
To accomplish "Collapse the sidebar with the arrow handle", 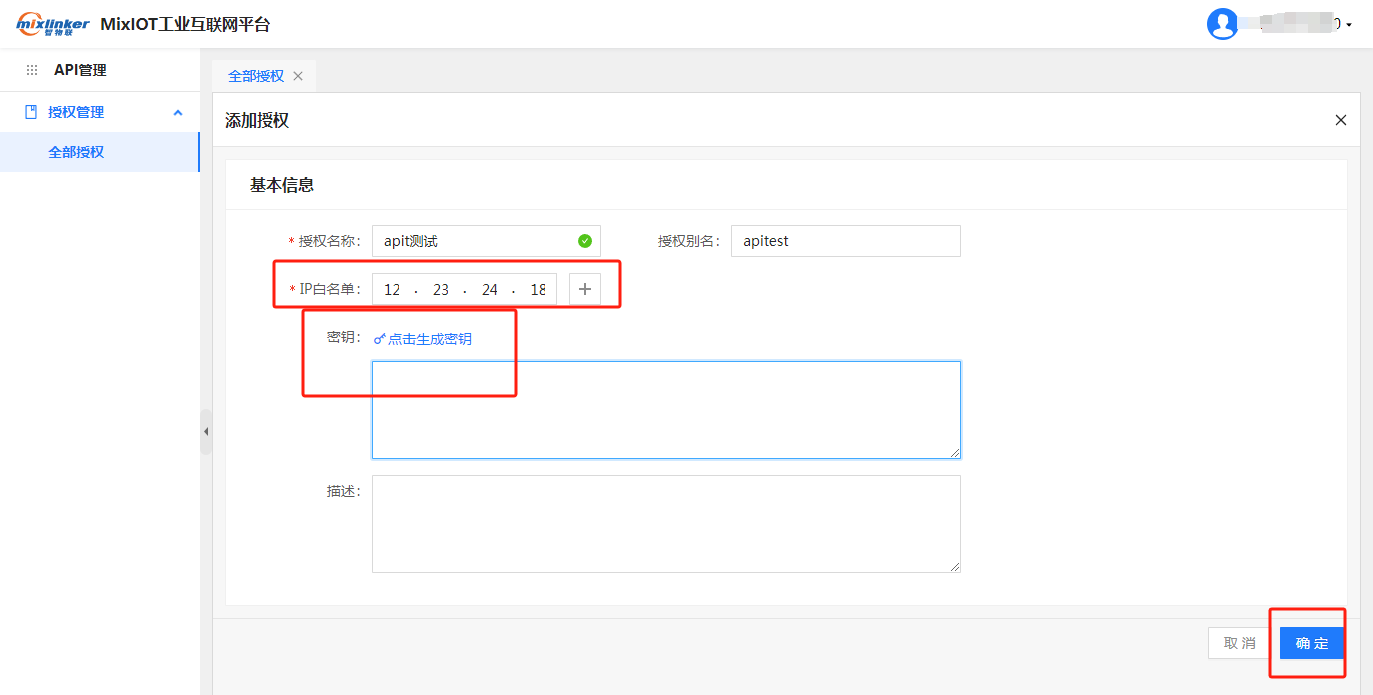I will (x=206, y=432).
